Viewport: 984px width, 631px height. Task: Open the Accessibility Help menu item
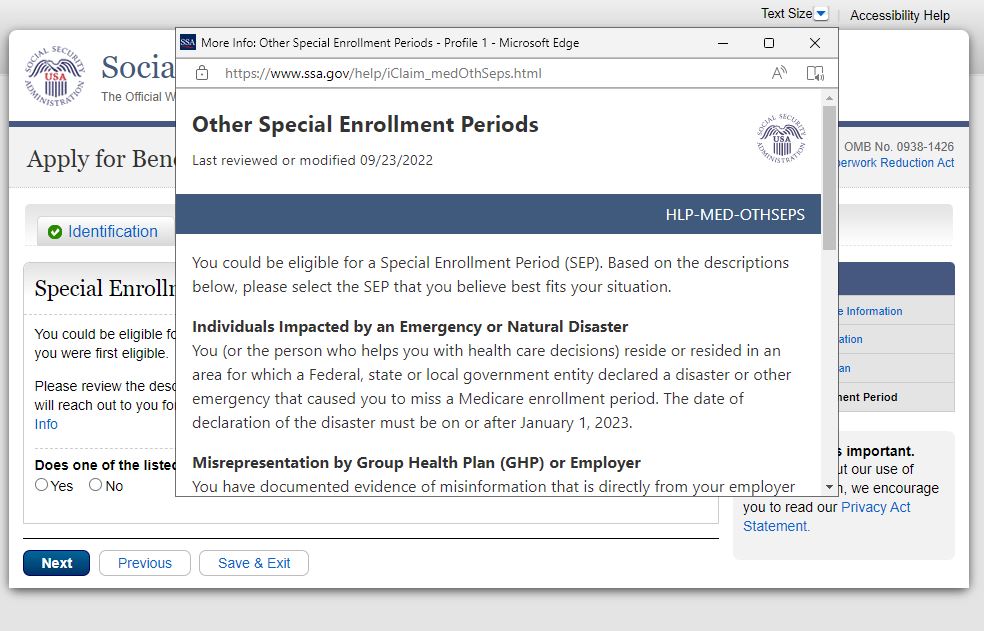pos(899,15)
